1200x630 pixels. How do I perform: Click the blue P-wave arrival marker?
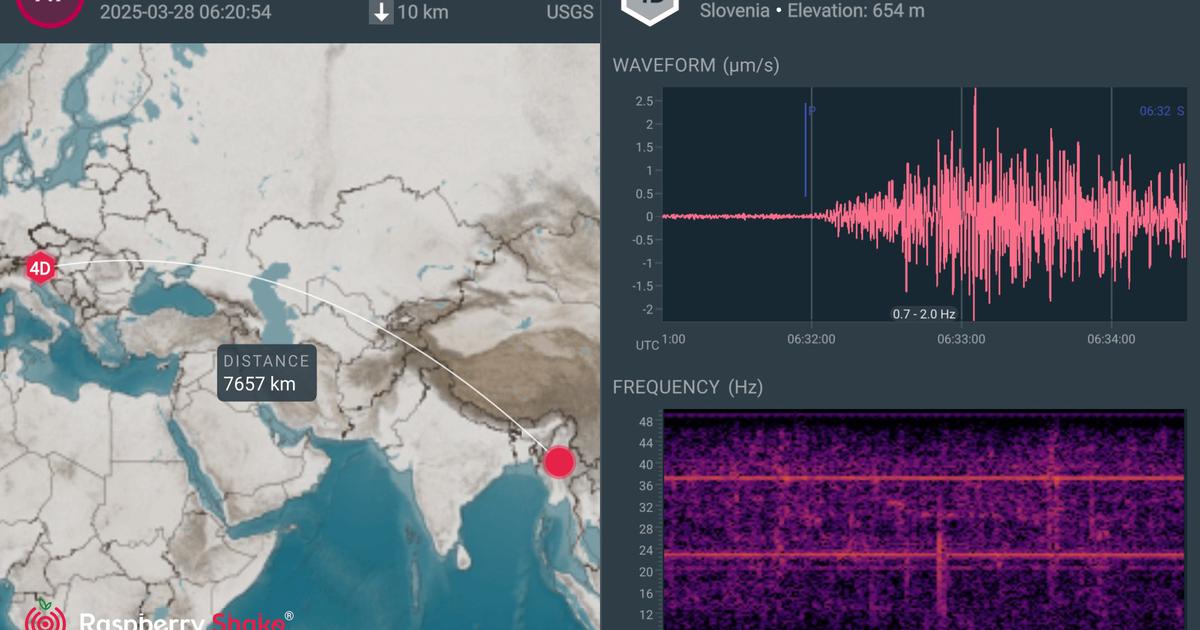click(806, 150)
